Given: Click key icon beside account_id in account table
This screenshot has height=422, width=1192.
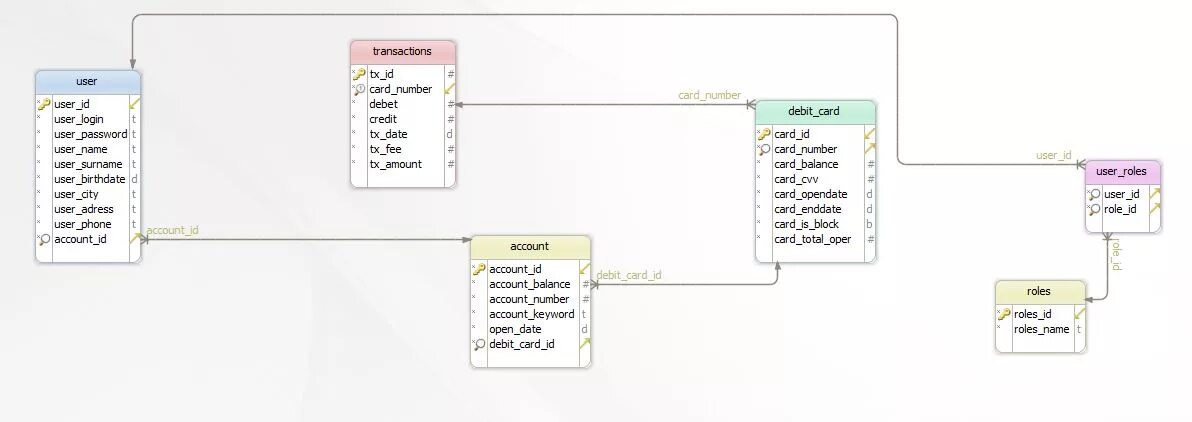Looking at the screenshot, I should click(479, 269).
